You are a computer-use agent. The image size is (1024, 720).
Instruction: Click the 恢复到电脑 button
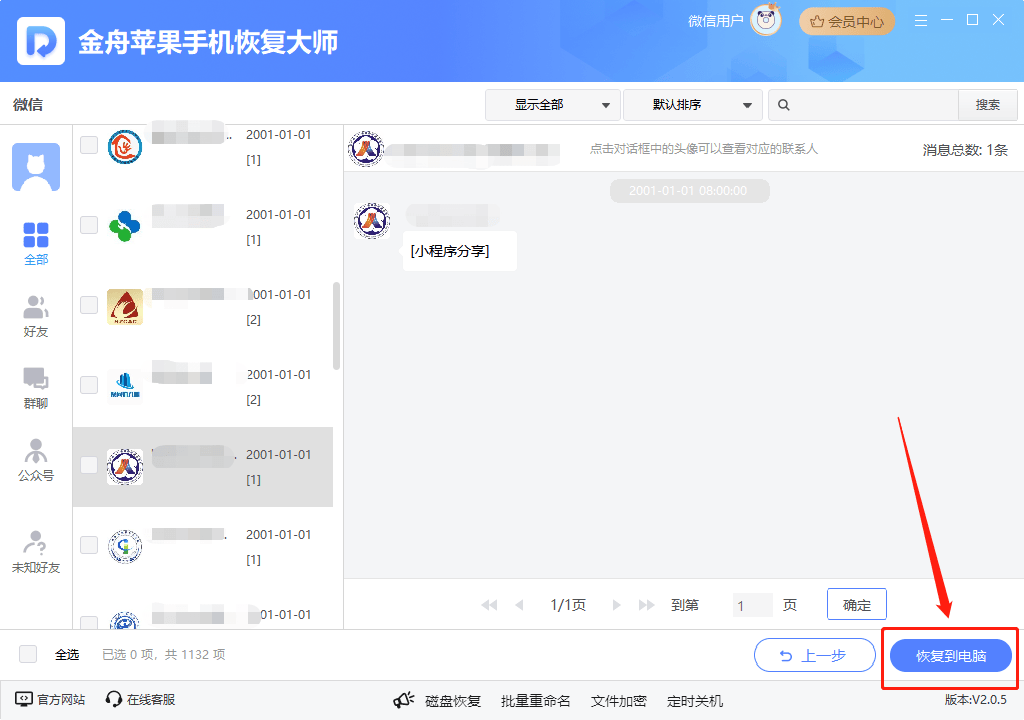tap(950, 656)
